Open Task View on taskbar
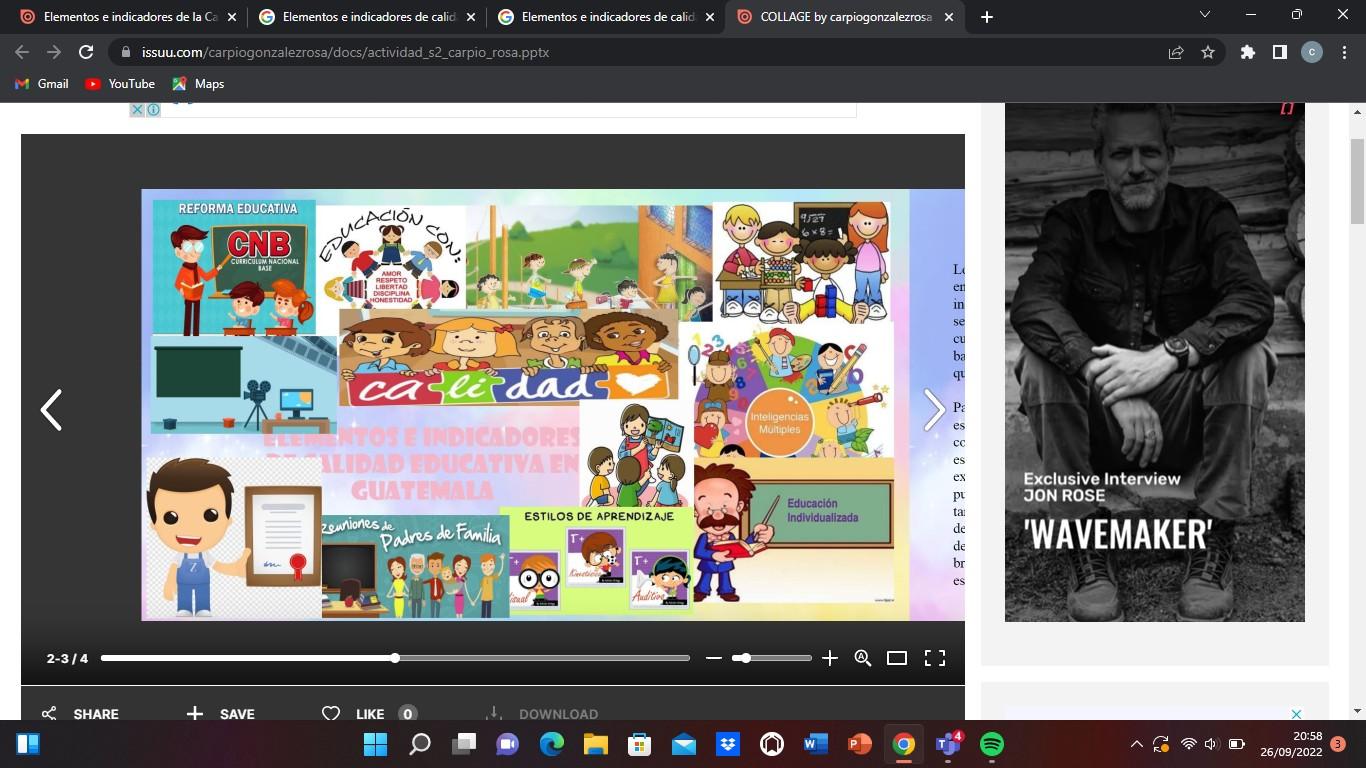 pyautogui.click(x=464, y=744)
